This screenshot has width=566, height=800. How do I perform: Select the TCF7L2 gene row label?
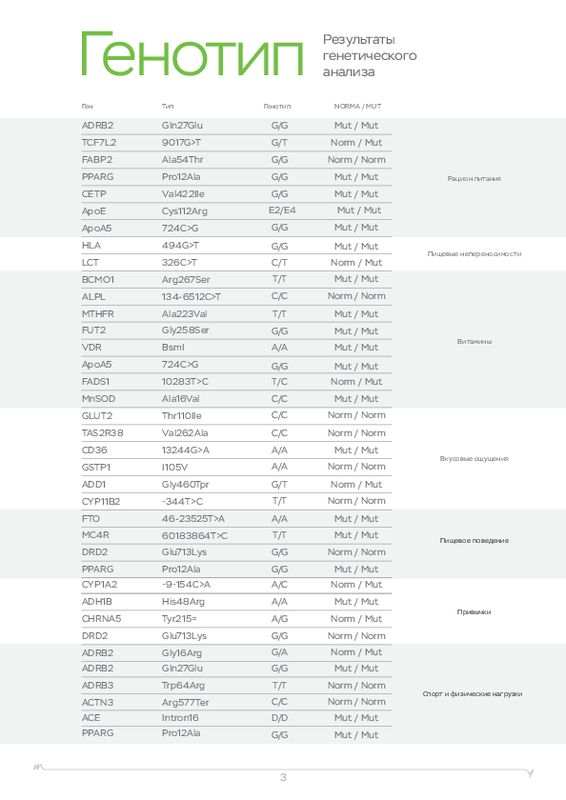coord(99,142)
